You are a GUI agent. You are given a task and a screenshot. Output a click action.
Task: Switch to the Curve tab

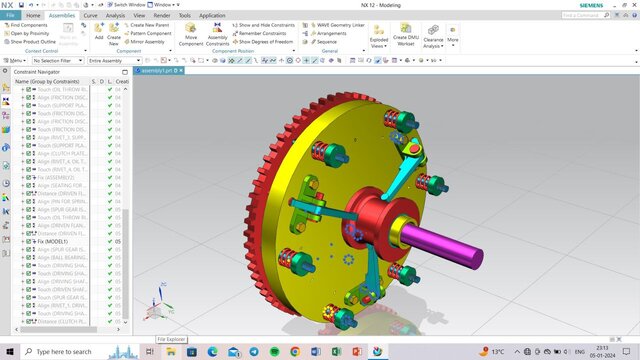(90, 16)
